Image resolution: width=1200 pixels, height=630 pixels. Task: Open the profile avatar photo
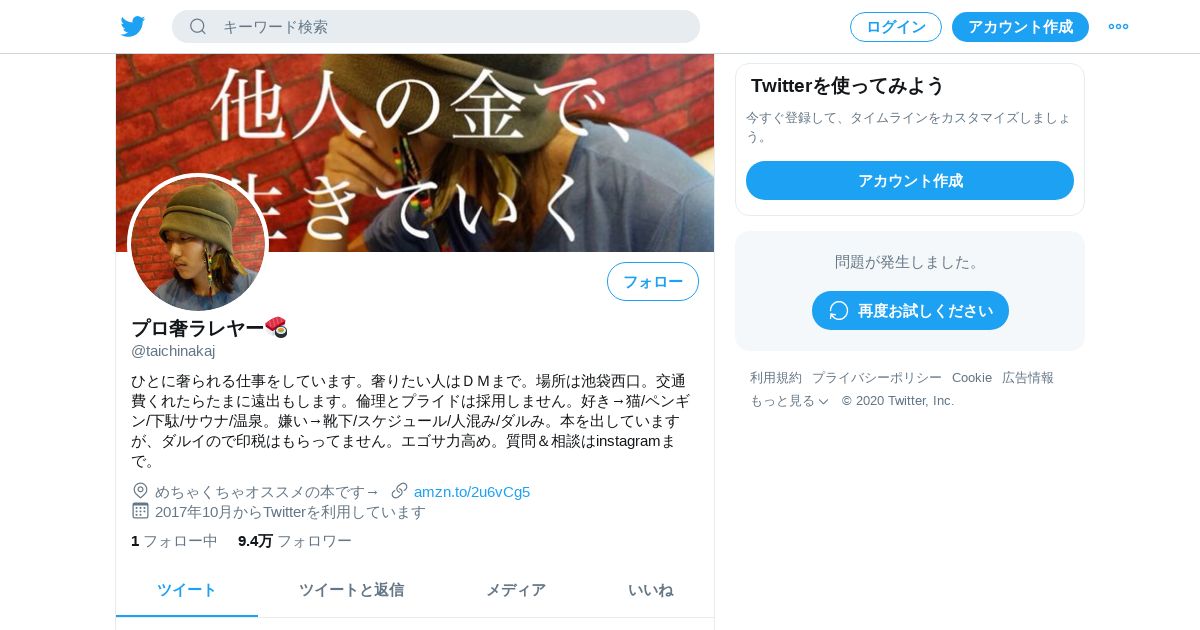click(x=198, y=243)
